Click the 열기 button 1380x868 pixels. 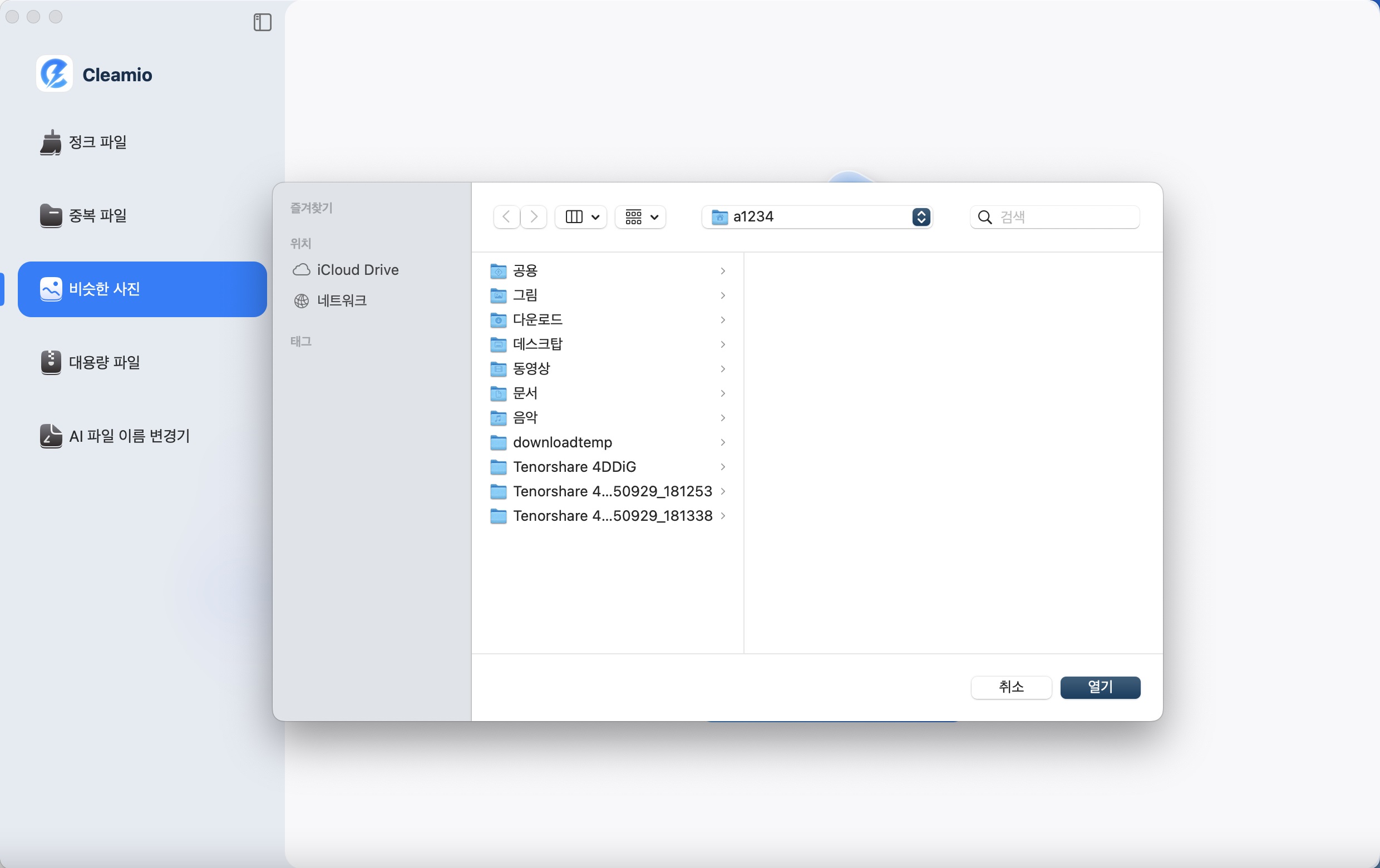point(1099,687)
